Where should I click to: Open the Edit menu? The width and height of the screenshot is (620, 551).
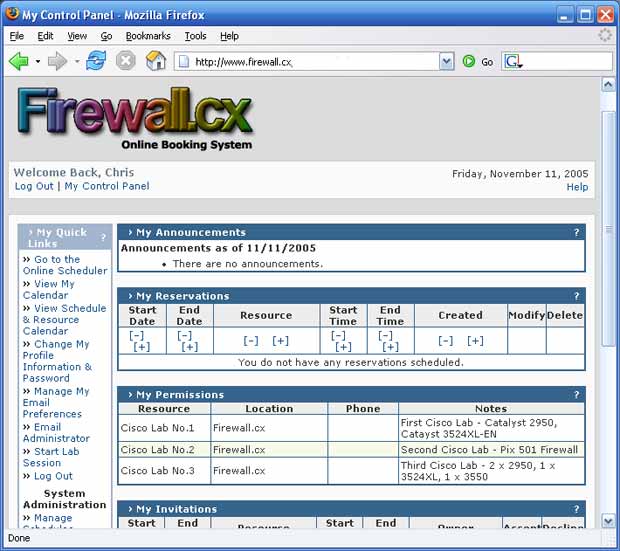(45, 36)
